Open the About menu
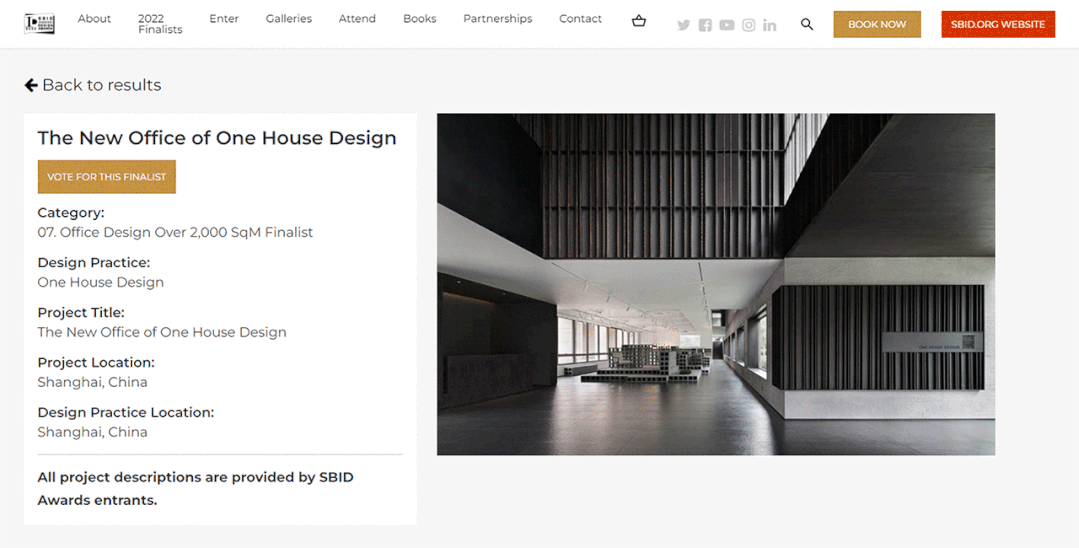Viewport: 1079px width, 548px height. pos(94,19)
